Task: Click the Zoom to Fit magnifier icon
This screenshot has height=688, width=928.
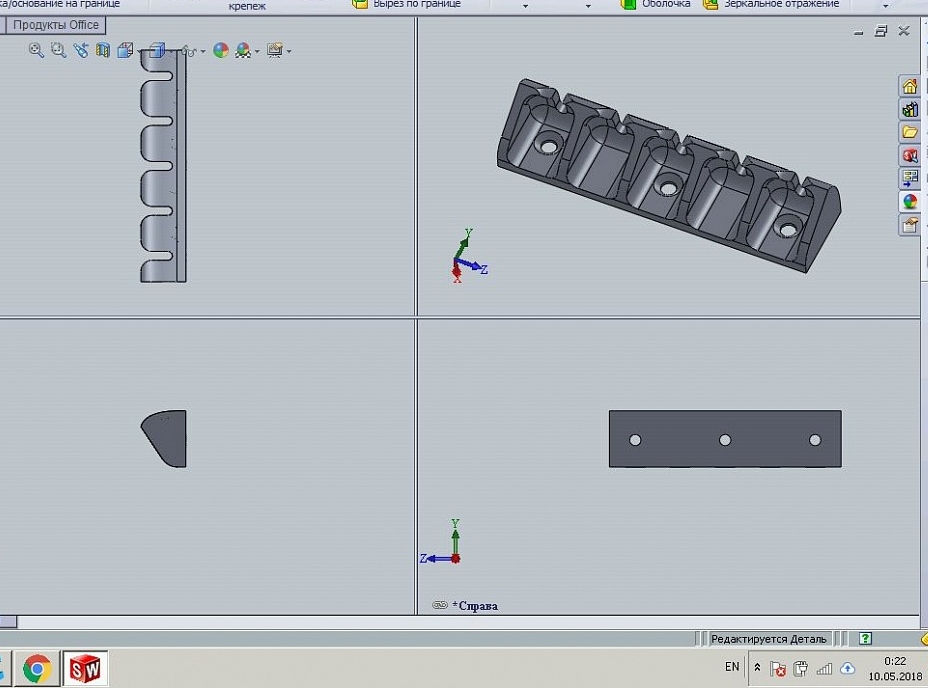Action: pos(36,50)
